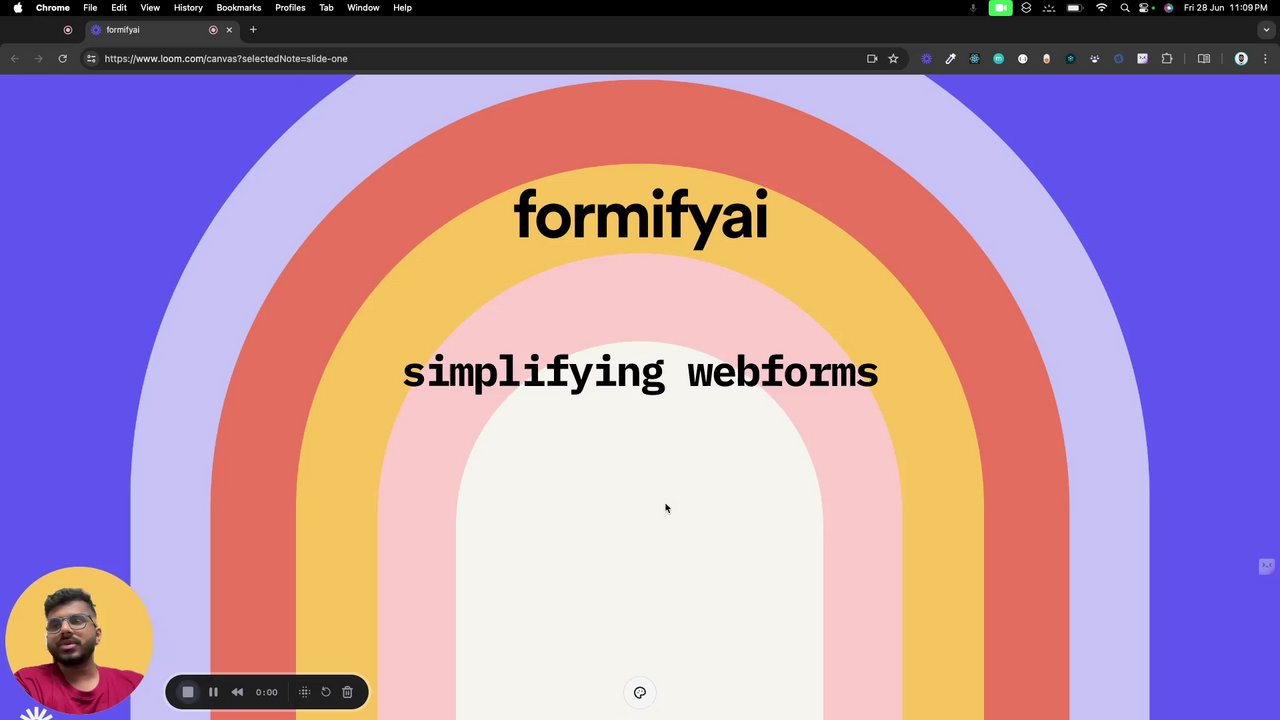1280x720 pixels.
Task: Open the Apple menu
Action: click(x=17, y=8)
